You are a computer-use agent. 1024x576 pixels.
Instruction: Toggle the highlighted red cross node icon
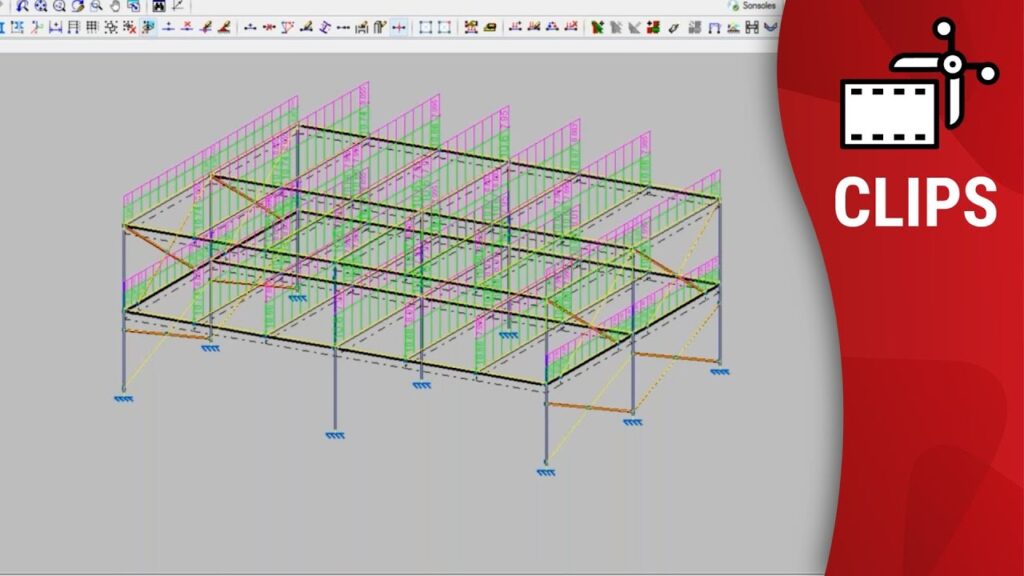(398, 27)
